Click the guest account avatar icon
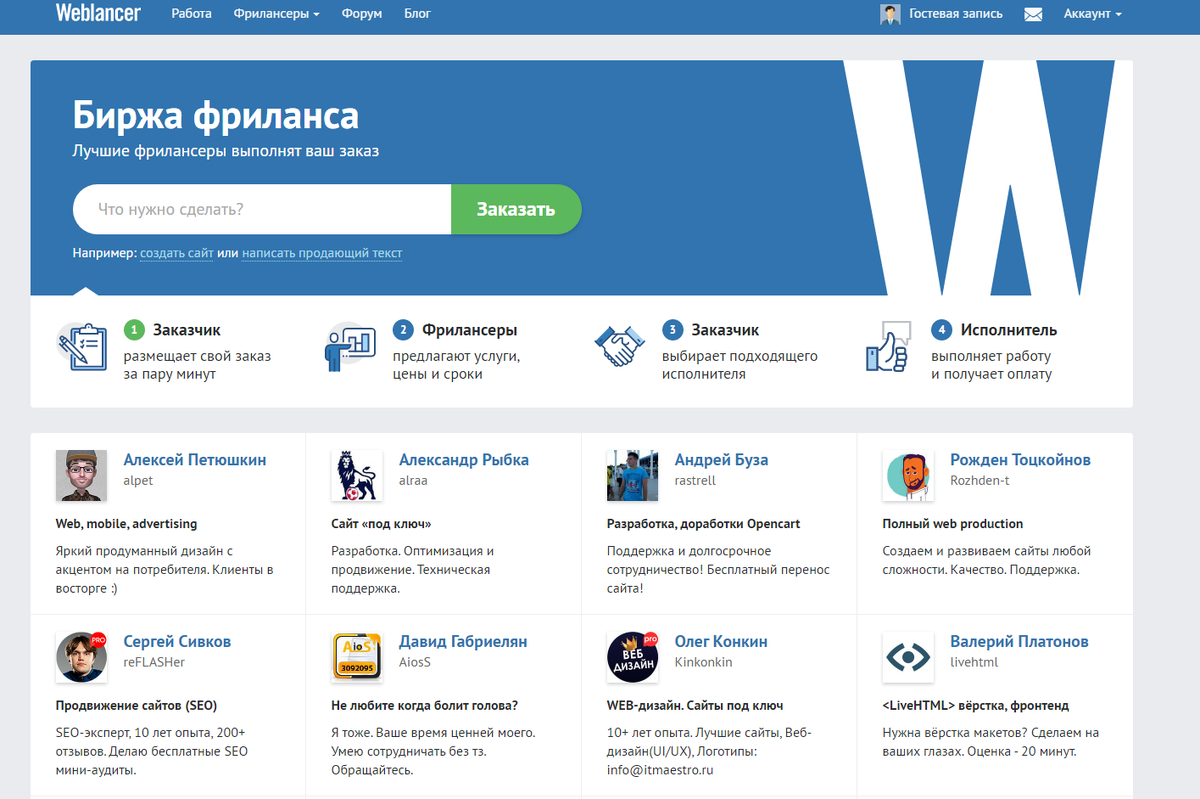The image size is (1200, 799). click(890, 14)
